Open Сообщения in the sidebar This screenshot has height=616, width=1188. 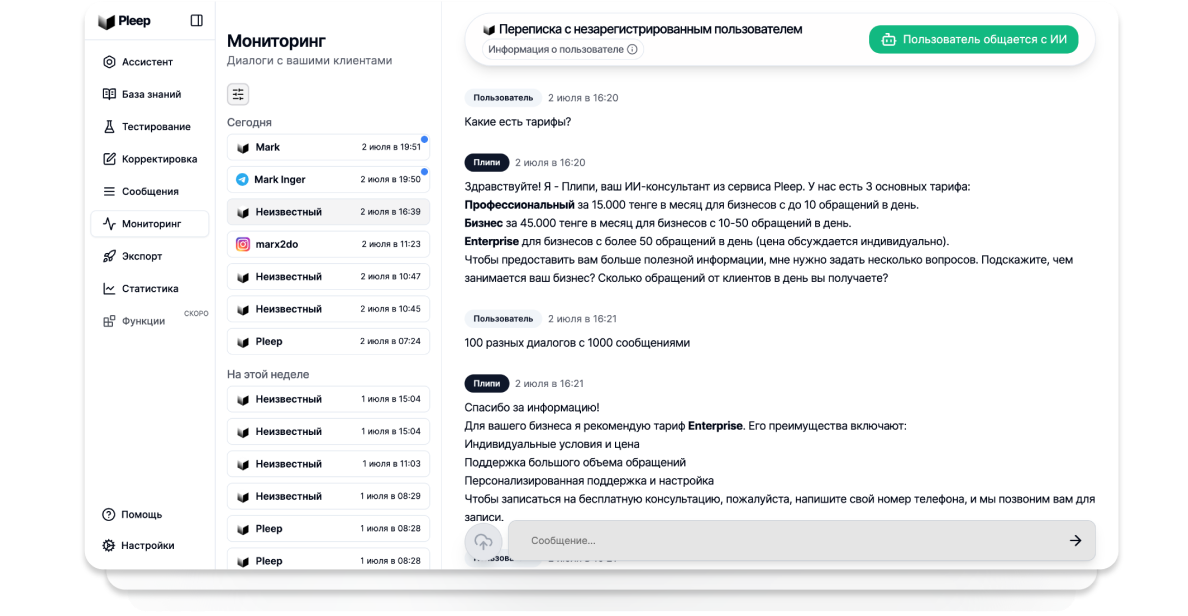coord(149,192)
